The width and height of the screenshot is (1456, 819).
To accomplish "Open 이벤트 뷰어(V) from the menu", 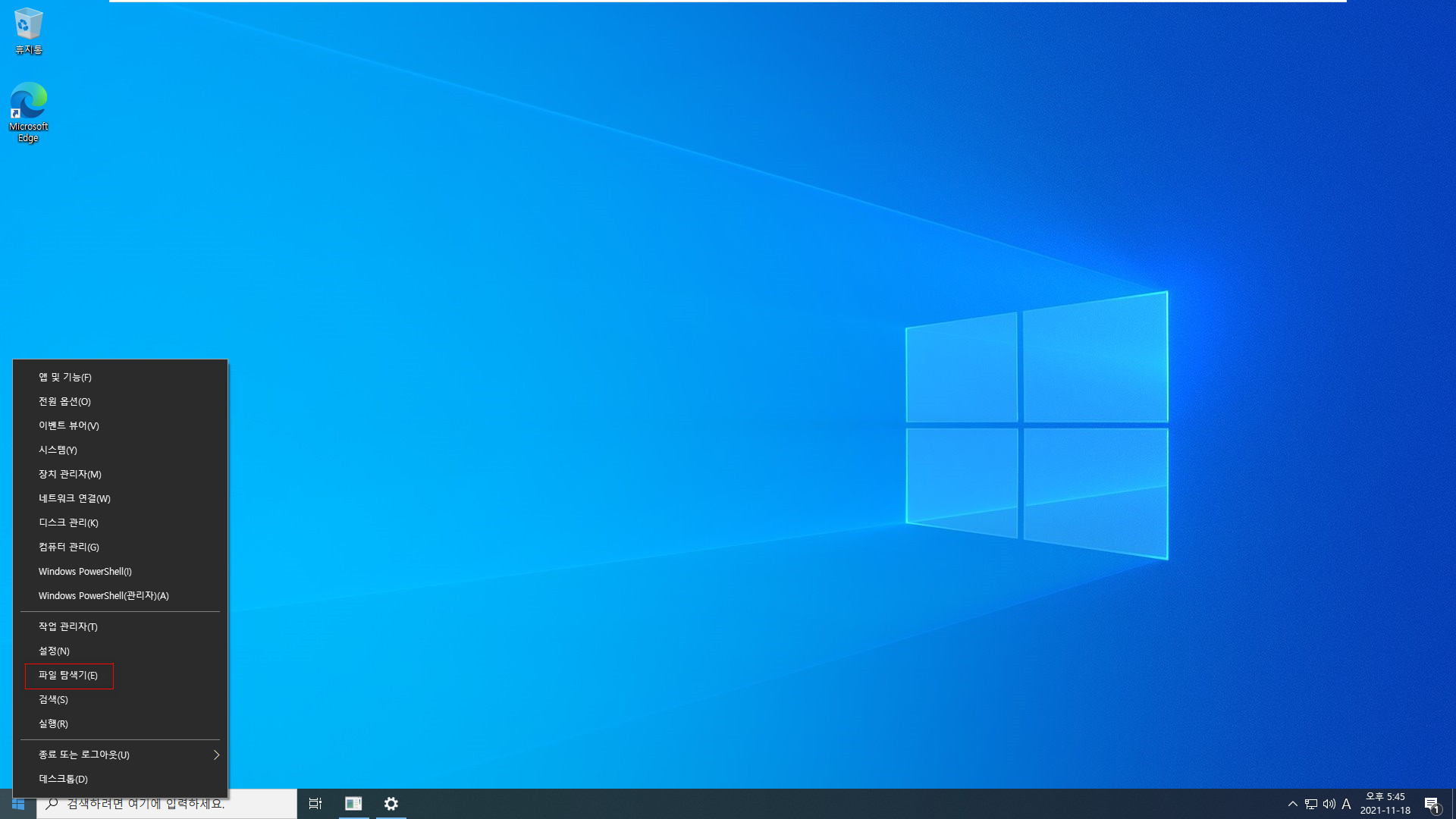I will [x=68, y=425].
